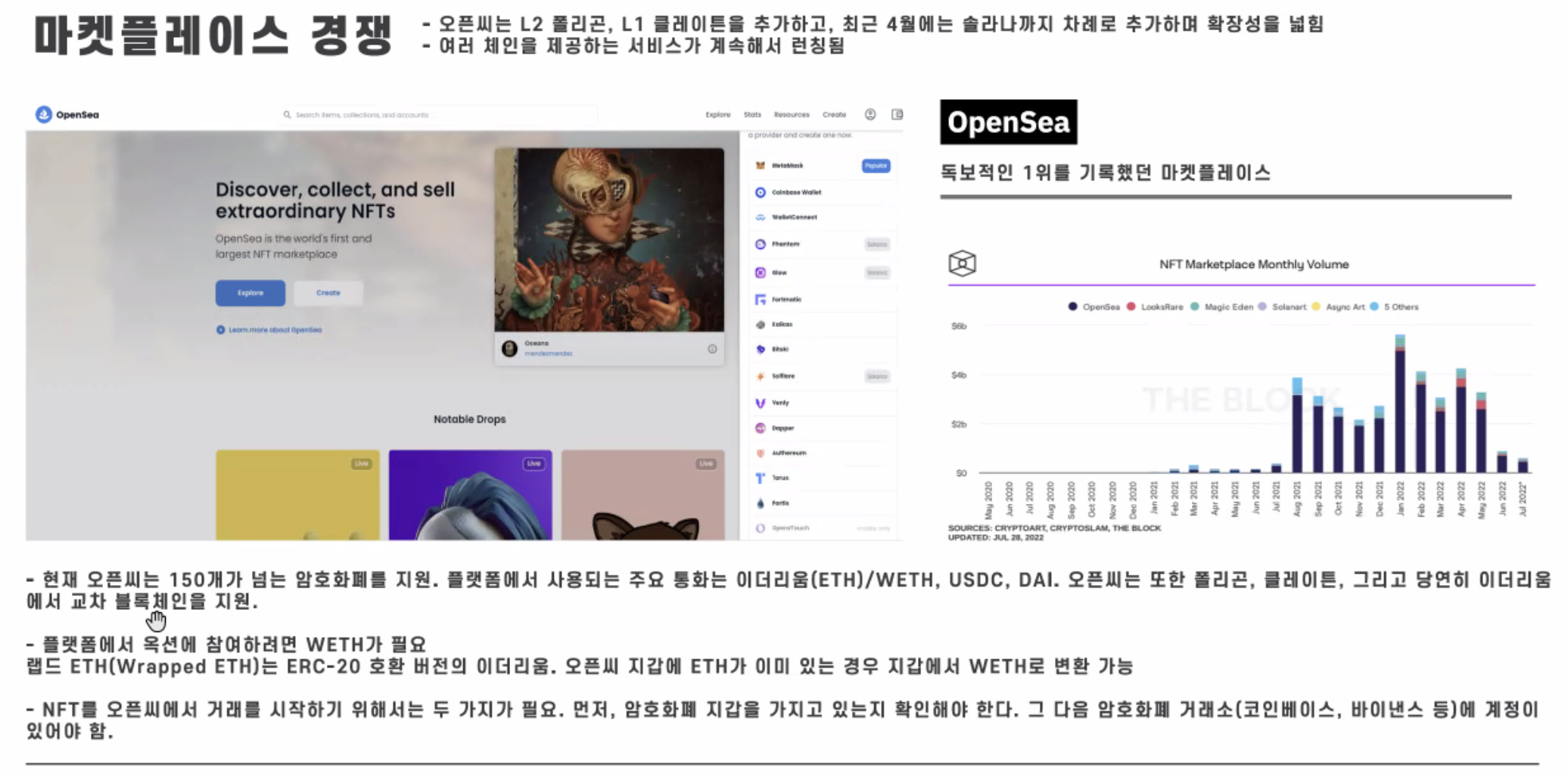Click the Dapper wallet icon
The image size is (1568, 778).
[761, 428]
